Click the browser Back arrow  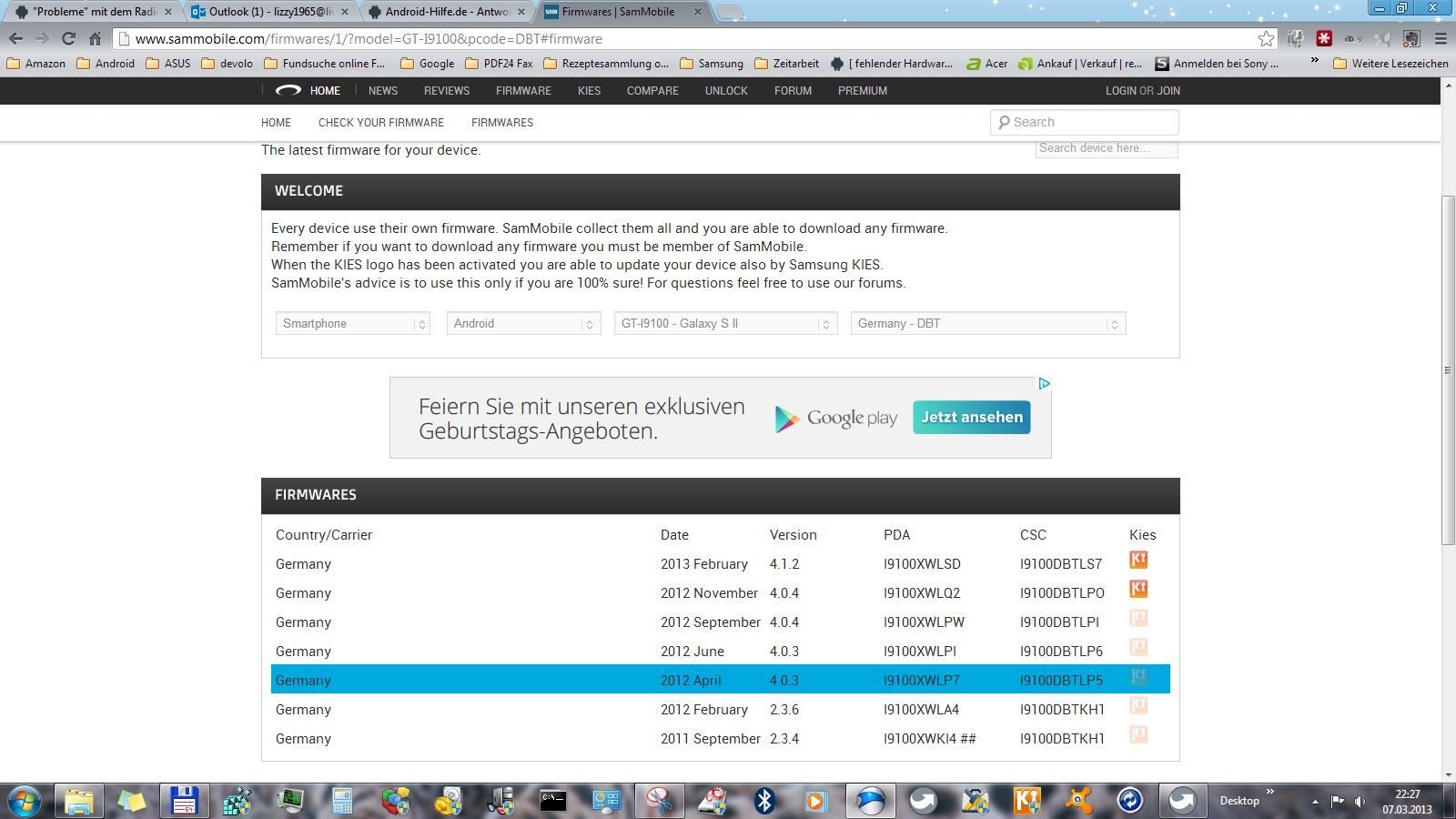15,38
